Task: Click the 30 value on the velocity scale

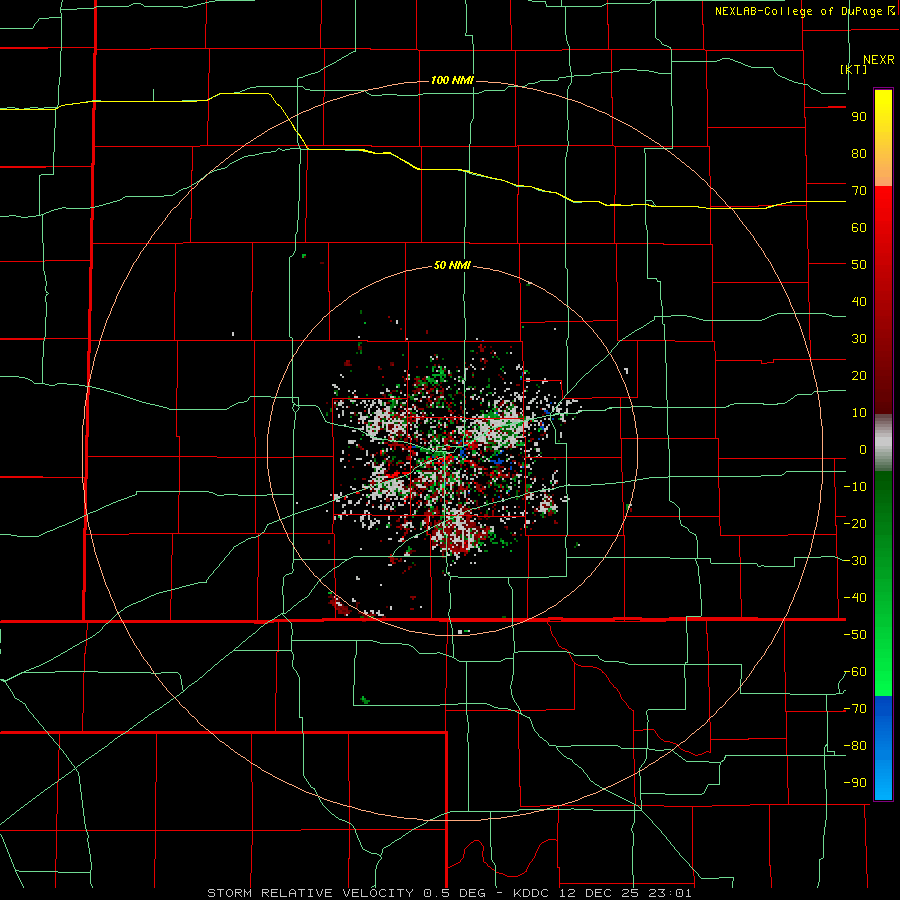Action: click(x=859, y=339)
